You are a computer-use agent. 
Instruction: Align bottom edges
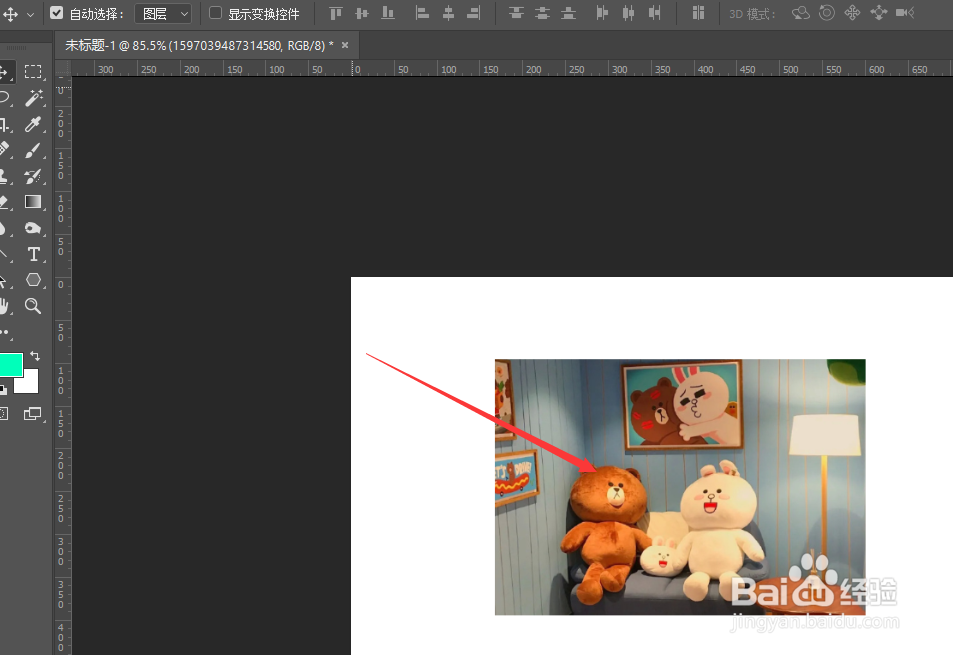coord(388,13)
